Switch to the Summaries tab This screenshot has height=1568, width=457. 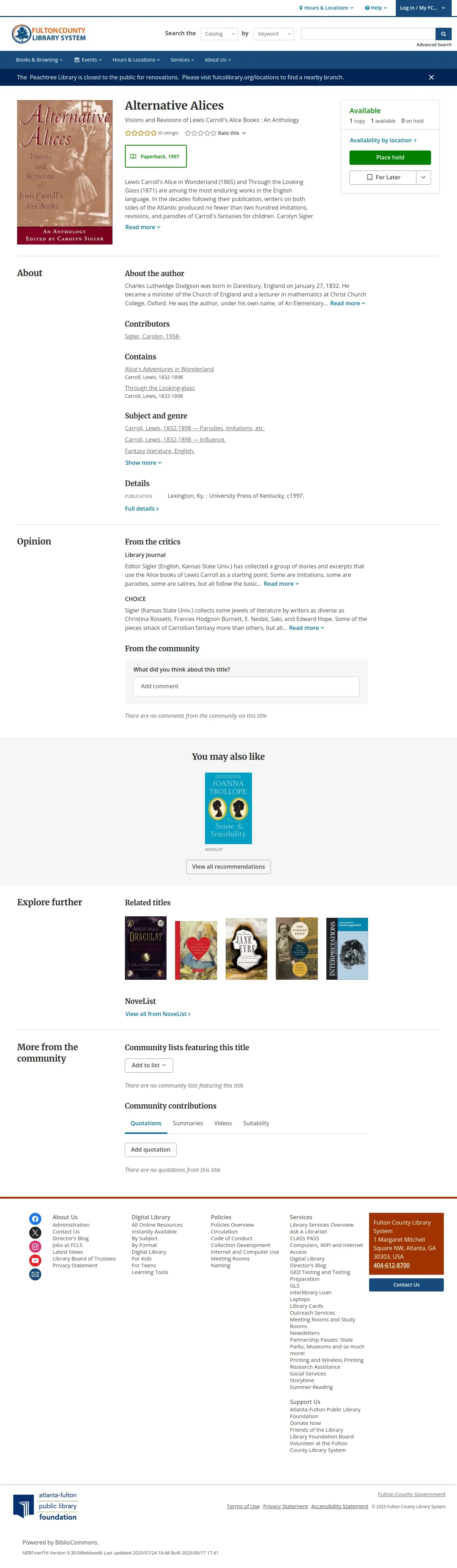click(x=188, y=1123)
